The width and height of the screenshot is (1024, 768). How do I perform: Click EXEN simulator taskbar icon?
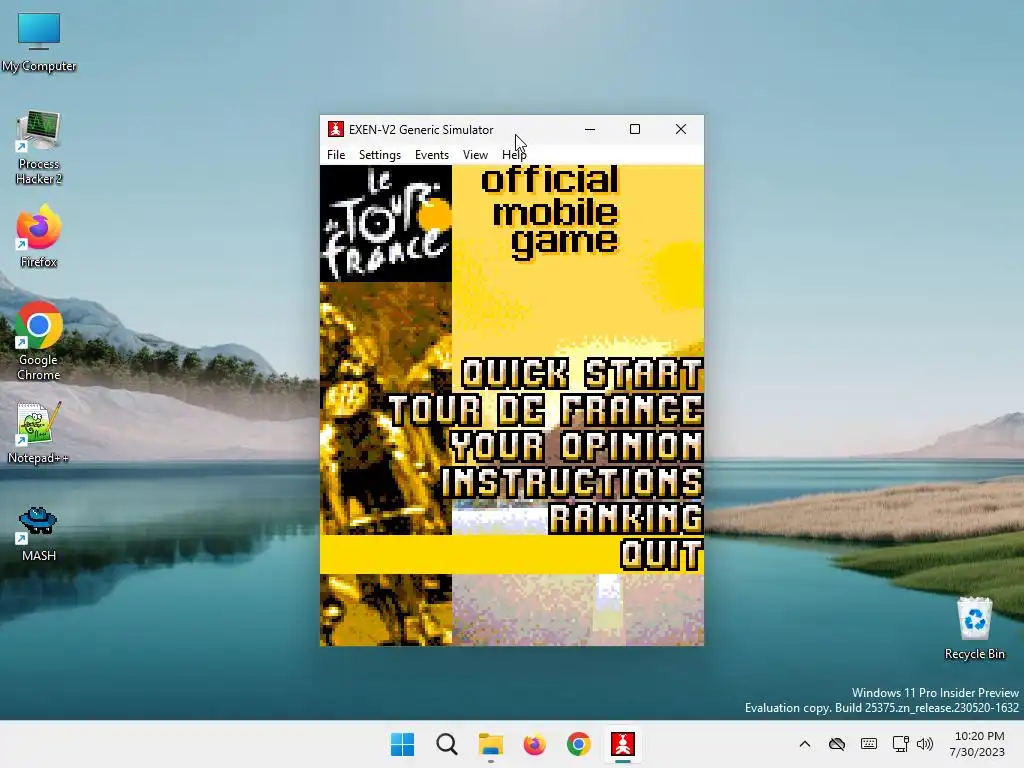coord(623,744)
